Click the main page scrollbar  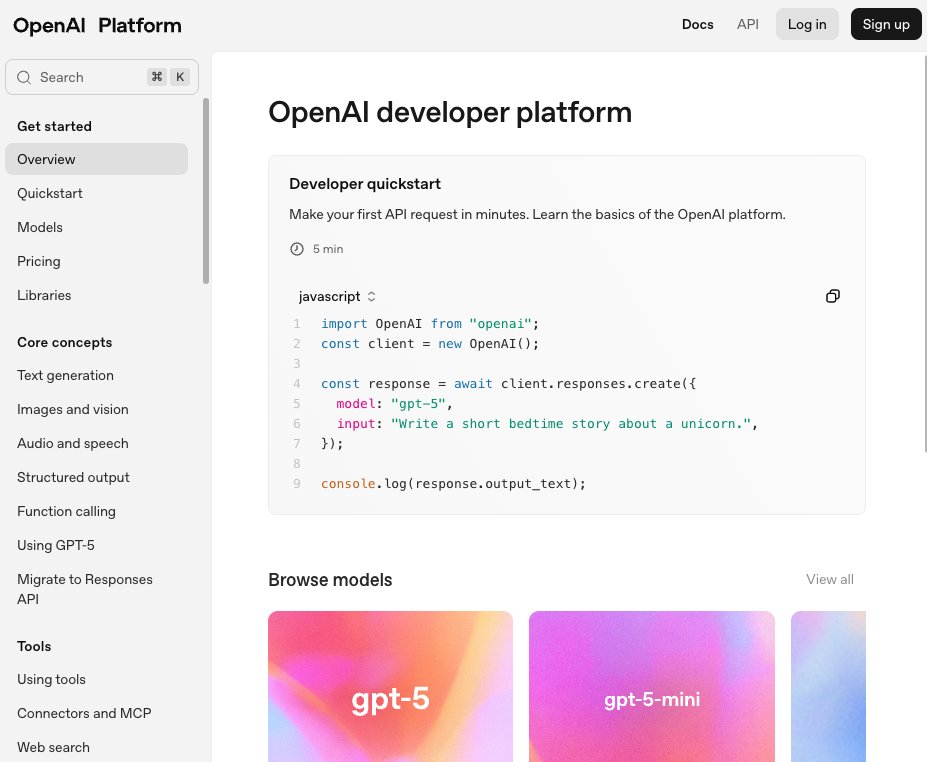point(925,254)
